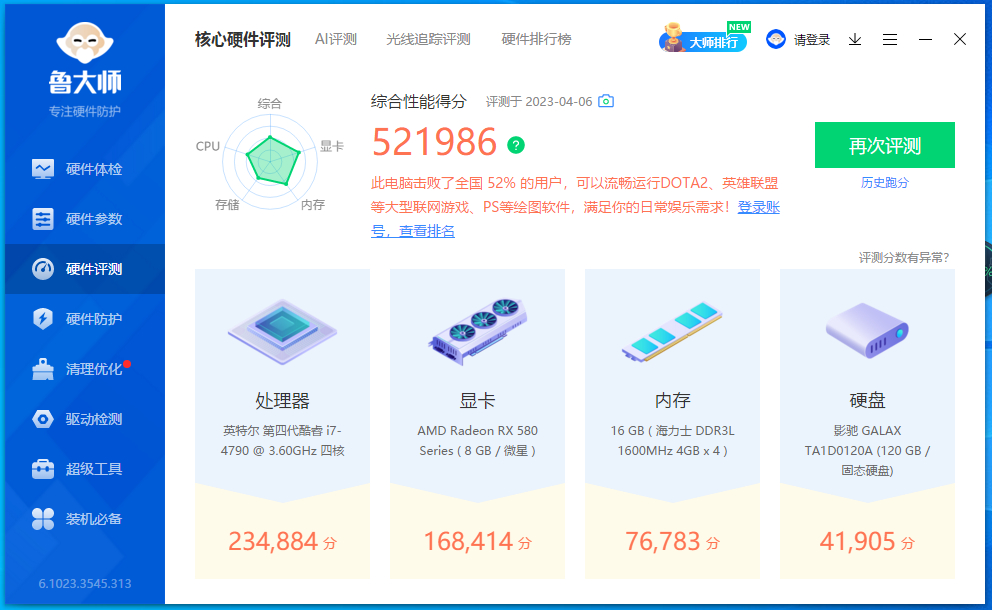The width and height of the screenshot is (992, 610).
Task: Click 评测分数有异常? link
Action: 903,258
